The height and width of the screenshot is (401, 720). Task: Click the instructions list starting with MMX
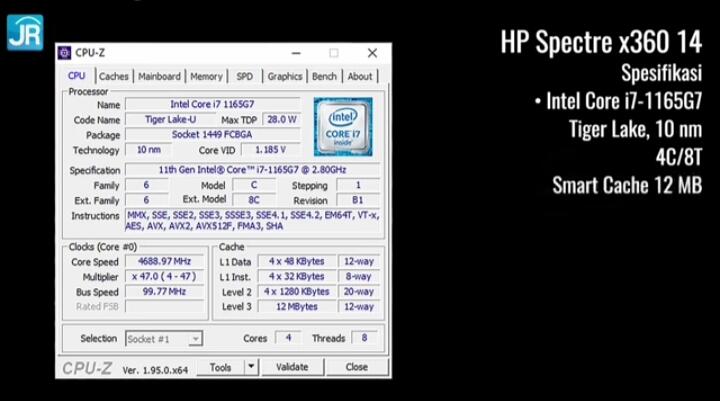253,221
